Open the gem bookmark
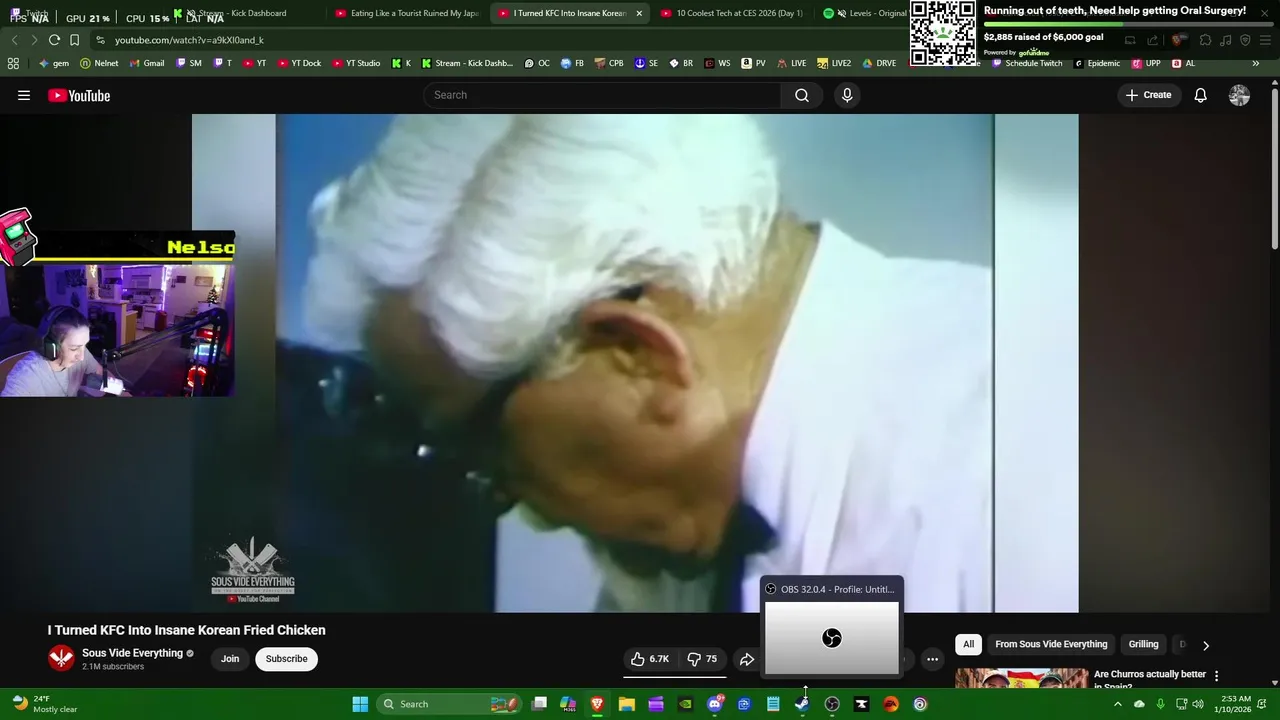This screenshot has height=720, width=1280. tap(54, 63)
